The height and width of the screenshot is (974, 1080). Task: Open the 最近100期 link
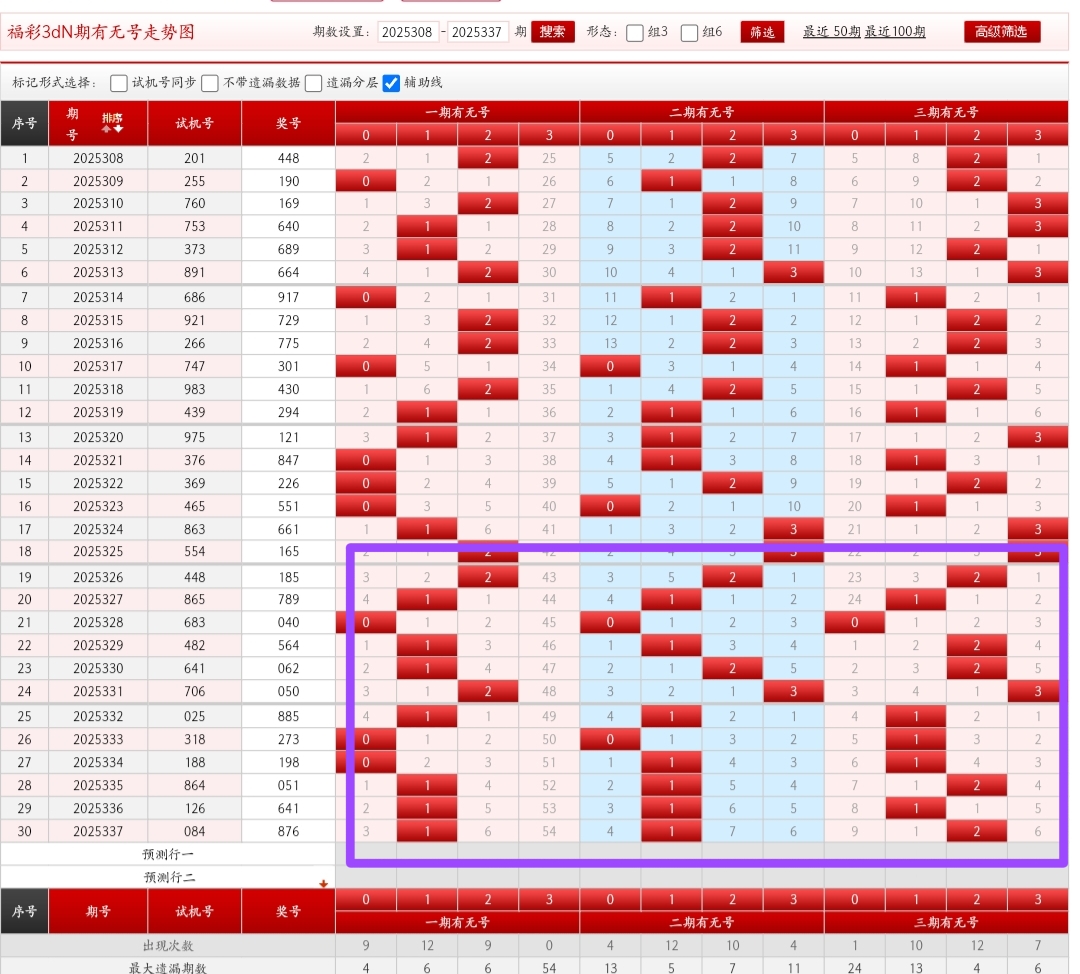tap(895, 32)
